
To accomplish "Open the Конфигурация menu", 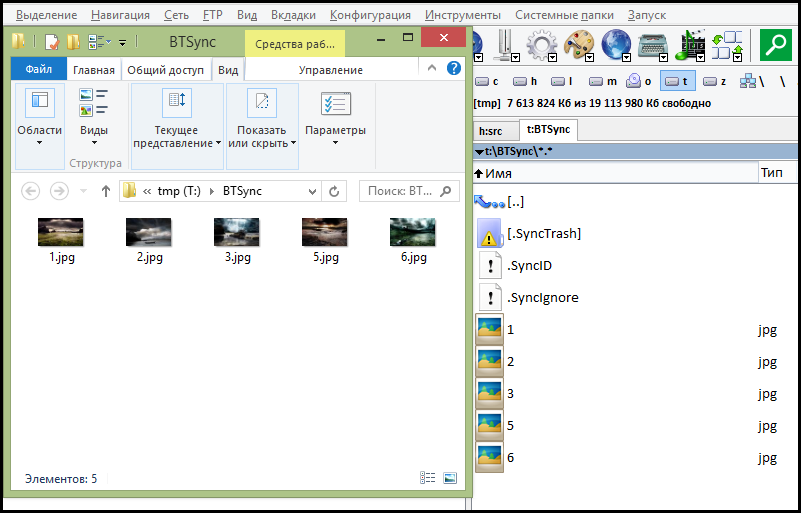I will (370, 15).
